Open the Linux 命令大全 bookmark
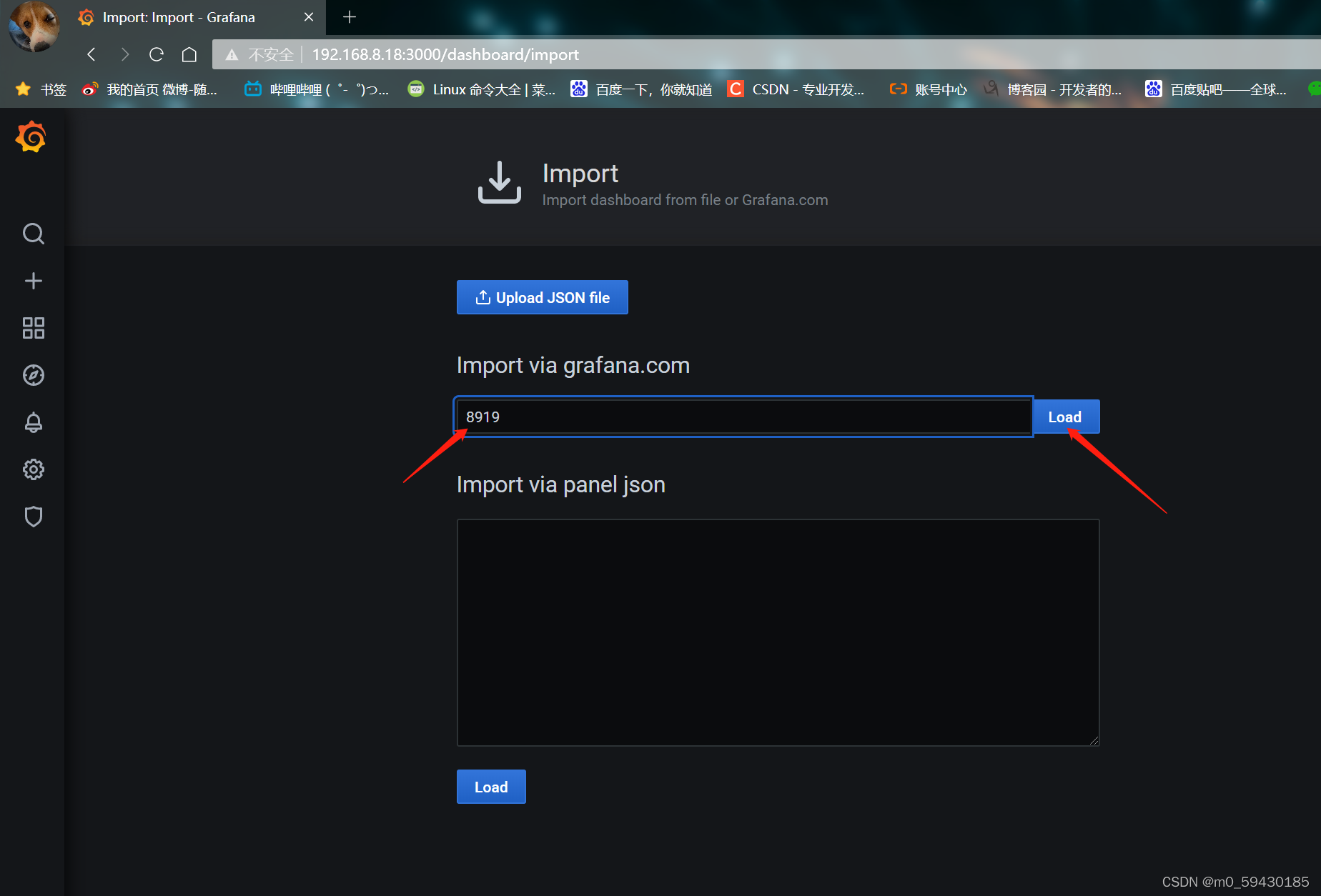Viewport: 1321px width, 896px height. pos(481,89)
